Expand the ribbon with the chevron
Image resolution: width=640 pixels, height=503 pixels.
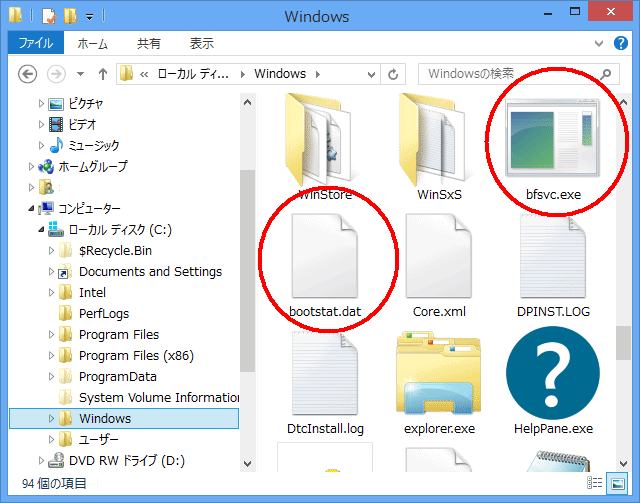pyautogui.click(x=599, y=43)
